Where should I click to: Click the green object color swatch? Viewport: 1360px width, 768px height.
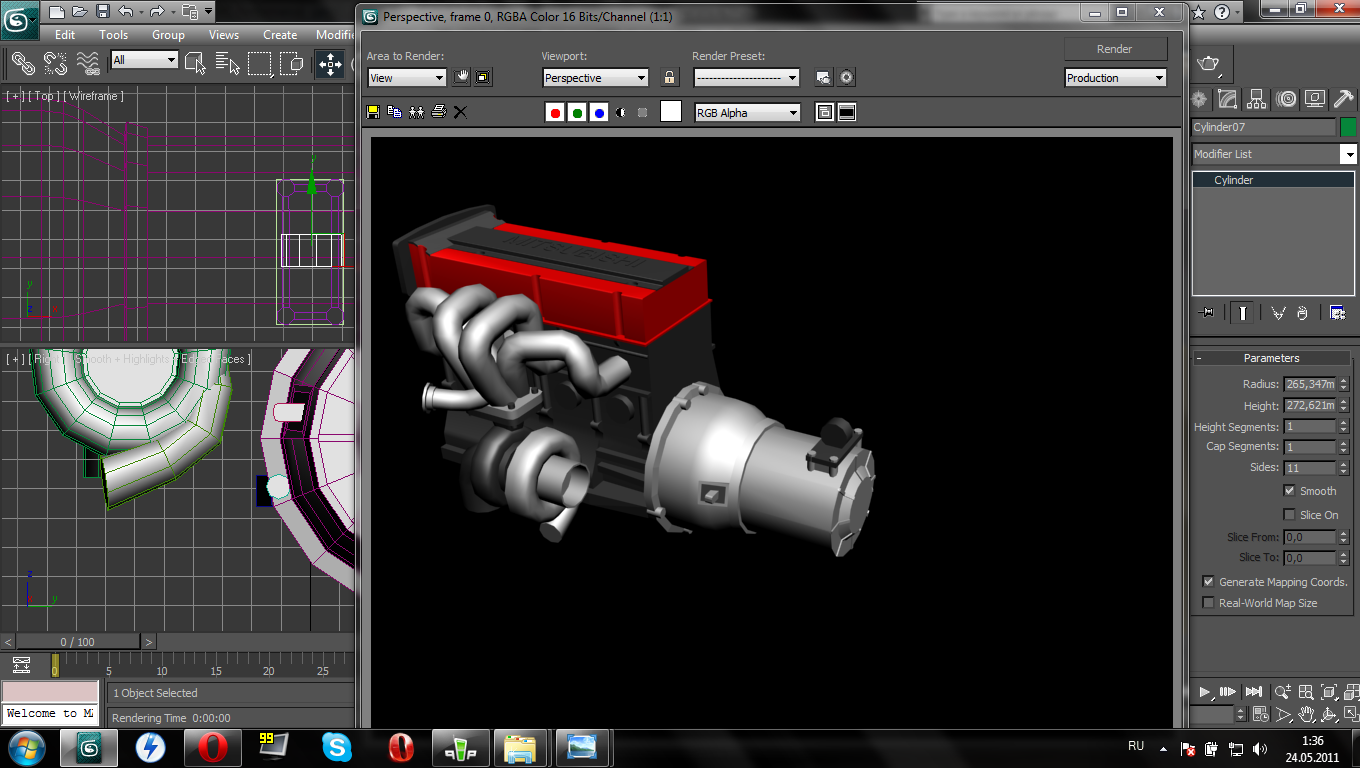(x=1348, y=127)
